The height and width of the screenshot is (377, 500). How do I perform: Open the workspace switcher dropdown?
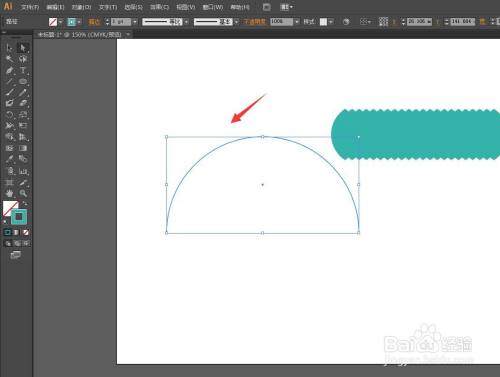[x=287, y=7]
